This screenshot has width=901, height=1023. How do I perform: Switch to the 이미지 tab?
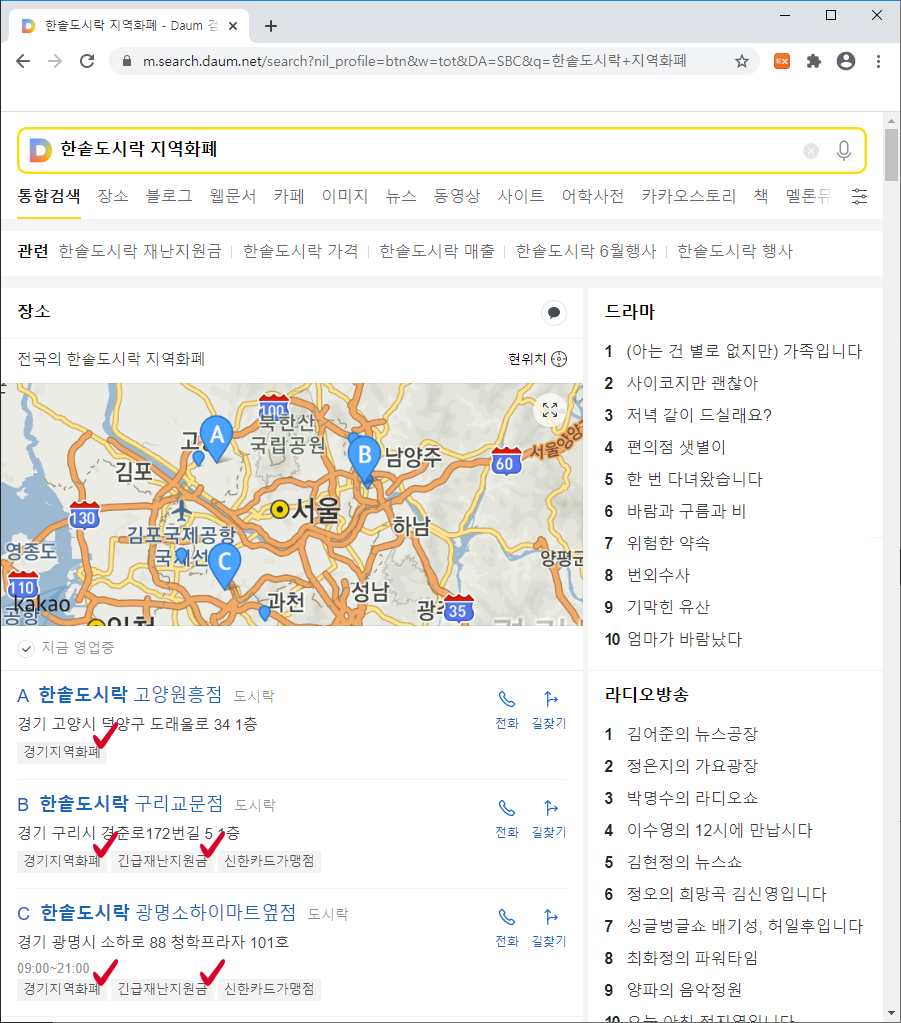click(344, 196)
